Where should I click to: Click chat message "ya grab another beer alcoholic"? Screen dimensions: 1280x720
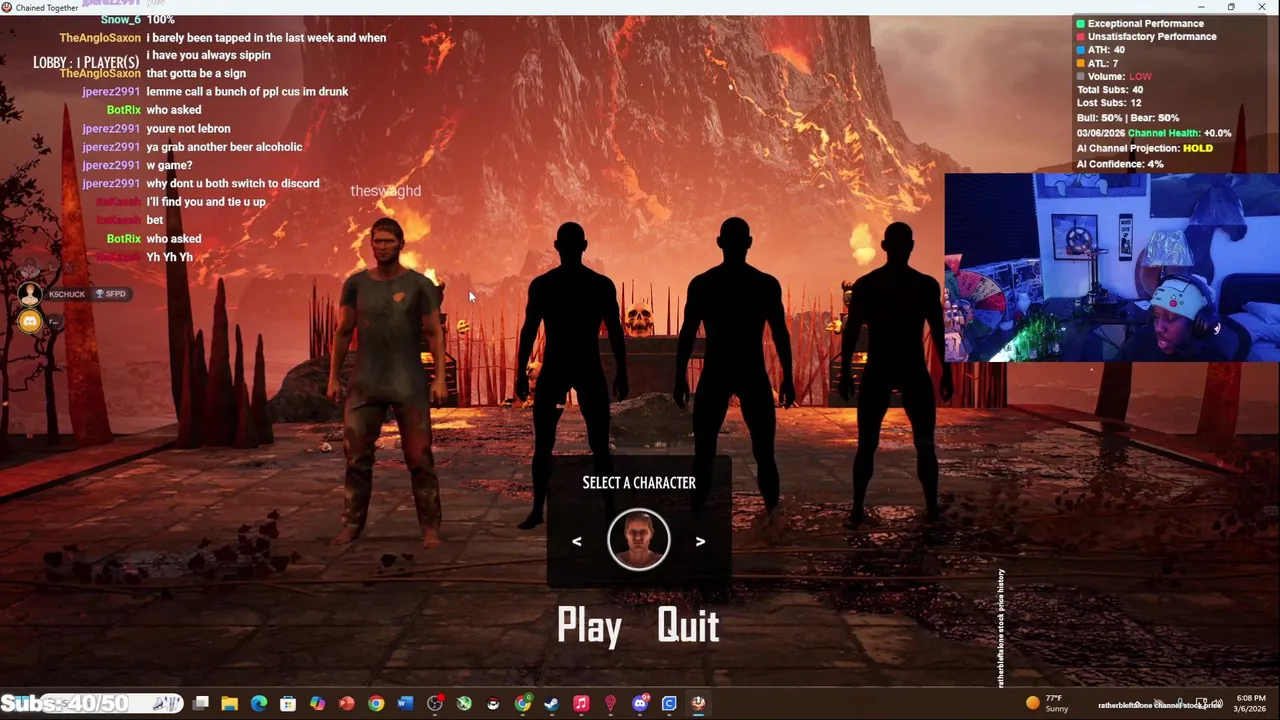coord(224,147)
